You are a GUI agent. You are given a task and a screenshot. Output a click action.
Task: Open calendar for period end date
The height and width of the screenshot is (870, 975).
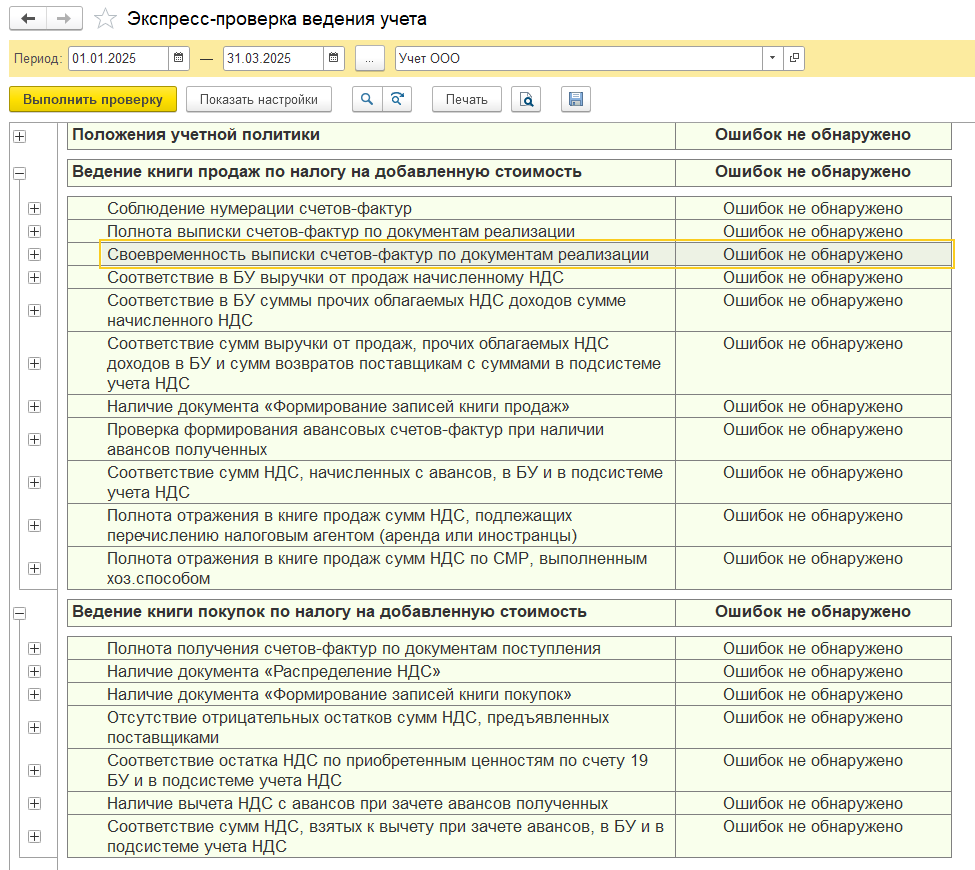pos(334,59)
